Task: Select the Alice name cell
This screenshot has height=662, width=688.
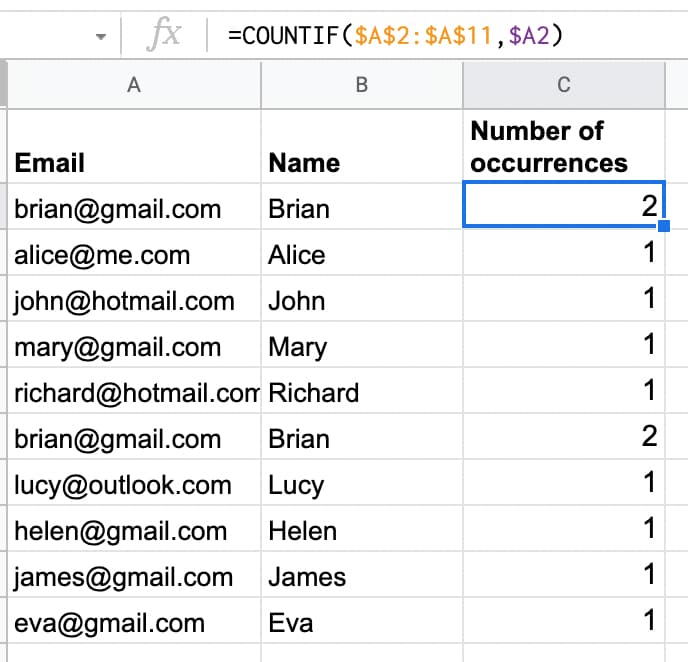Action: click(x=362, y=252)
